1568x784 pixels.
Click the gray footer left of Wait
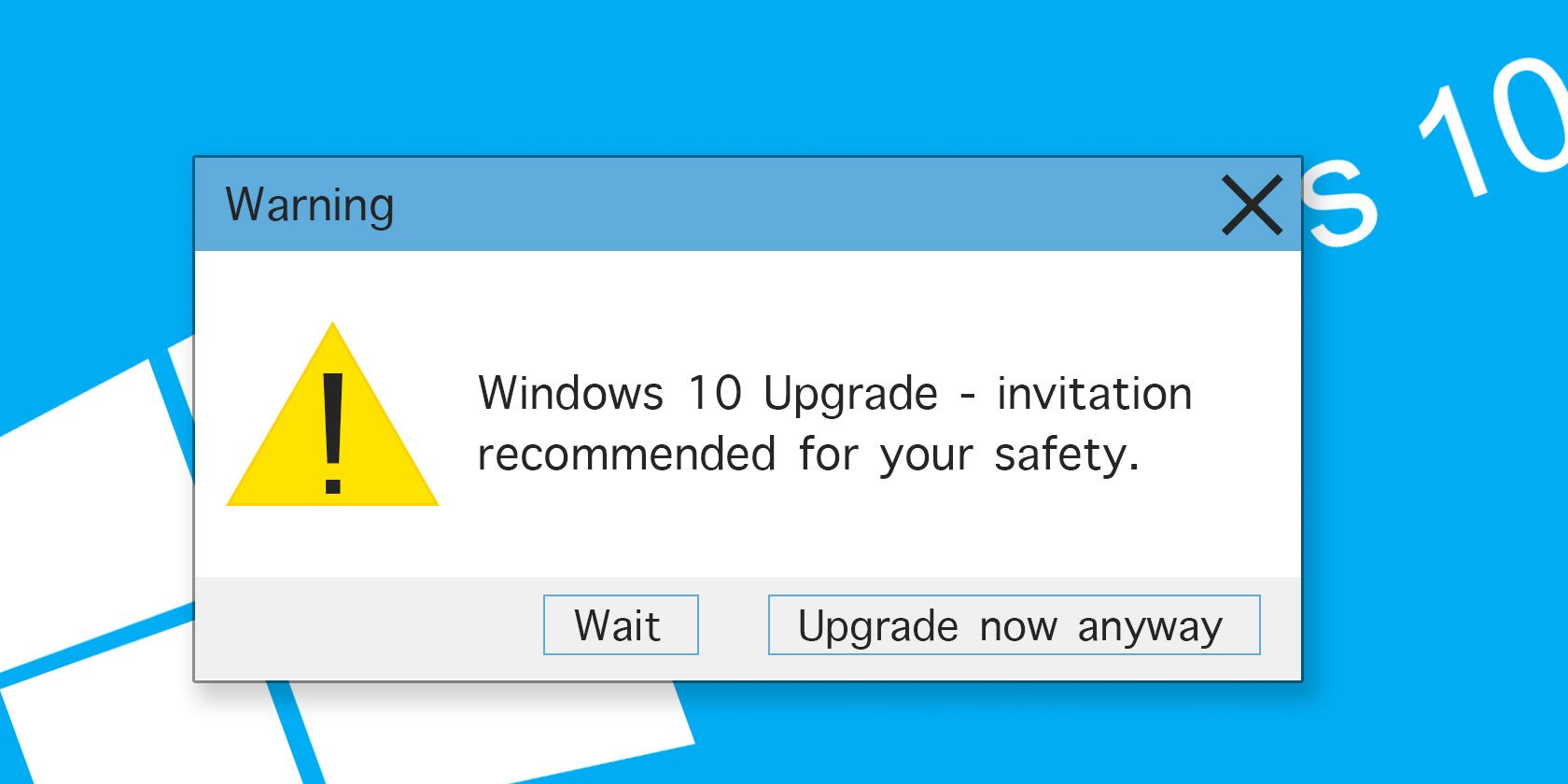pyautogui.click(x=364, y=627)
